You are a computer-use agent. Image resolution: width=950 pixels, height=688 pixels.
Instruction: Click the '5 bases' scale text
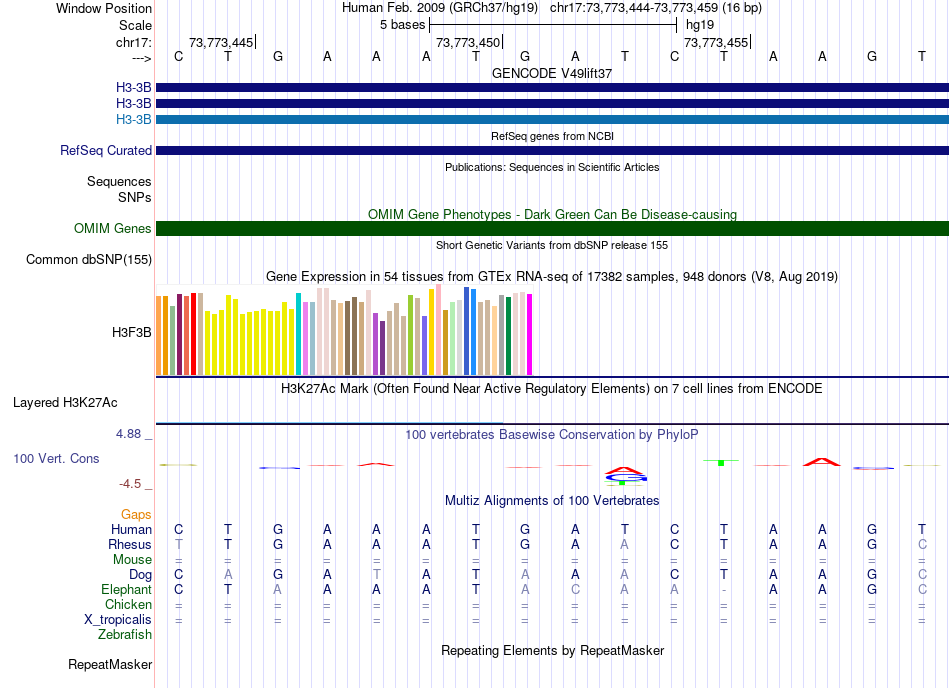tap(402, 25)
